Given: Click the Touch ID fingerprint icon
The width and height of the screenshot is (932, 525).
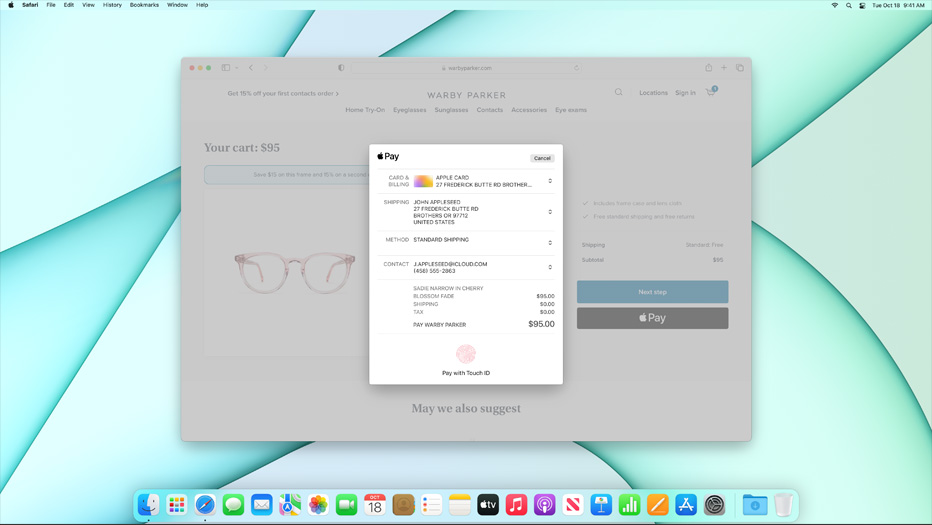Looking at the screenshot, I should [x=466, y=354].
